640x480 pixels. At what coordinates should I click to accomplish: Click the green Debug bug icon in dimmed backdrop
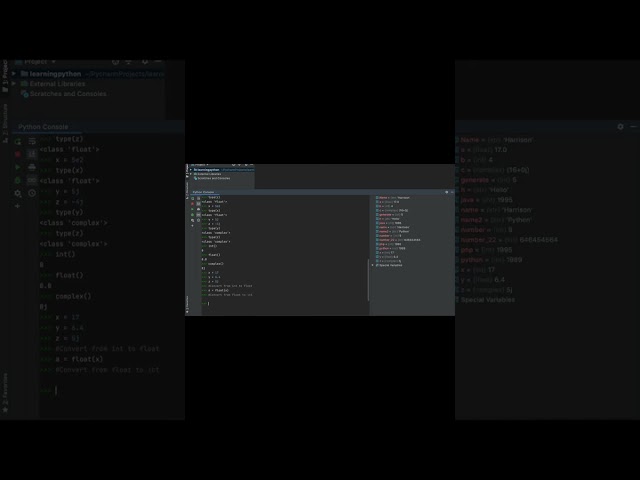tap(18, 180)
